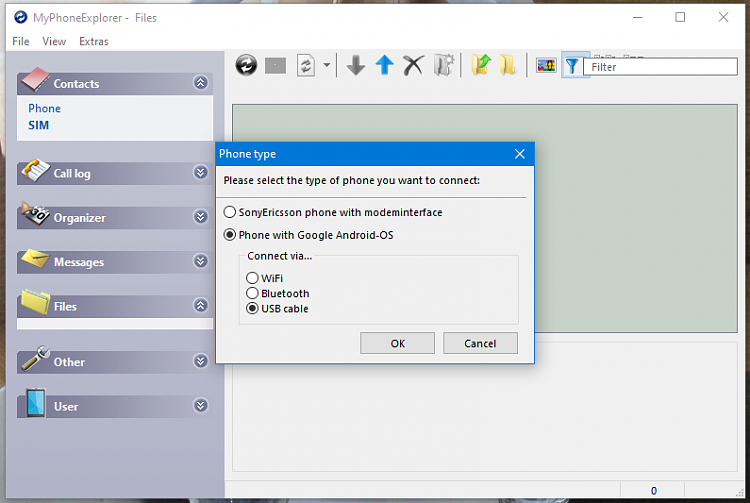Click the plain yellow folder toolbar icon
The height and width of the screenshot is (503, 750).
click(508, 66)
